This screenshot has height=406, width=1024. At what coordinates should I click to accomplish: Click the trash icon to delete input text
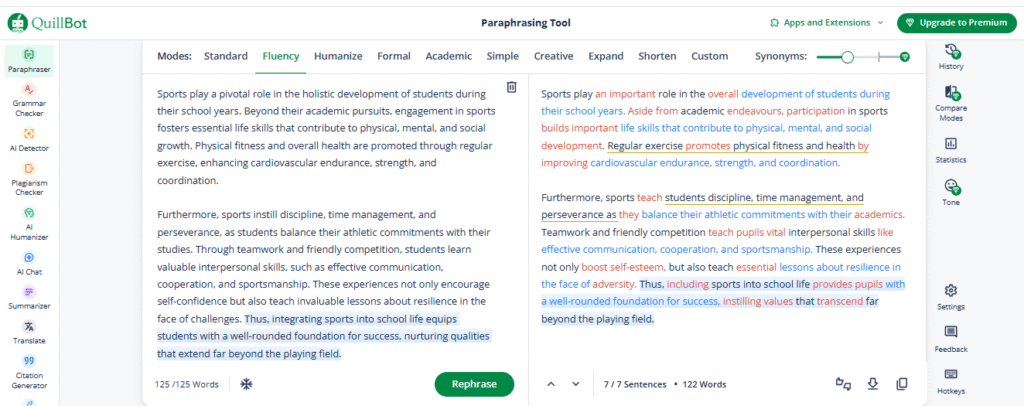[511, 87]
